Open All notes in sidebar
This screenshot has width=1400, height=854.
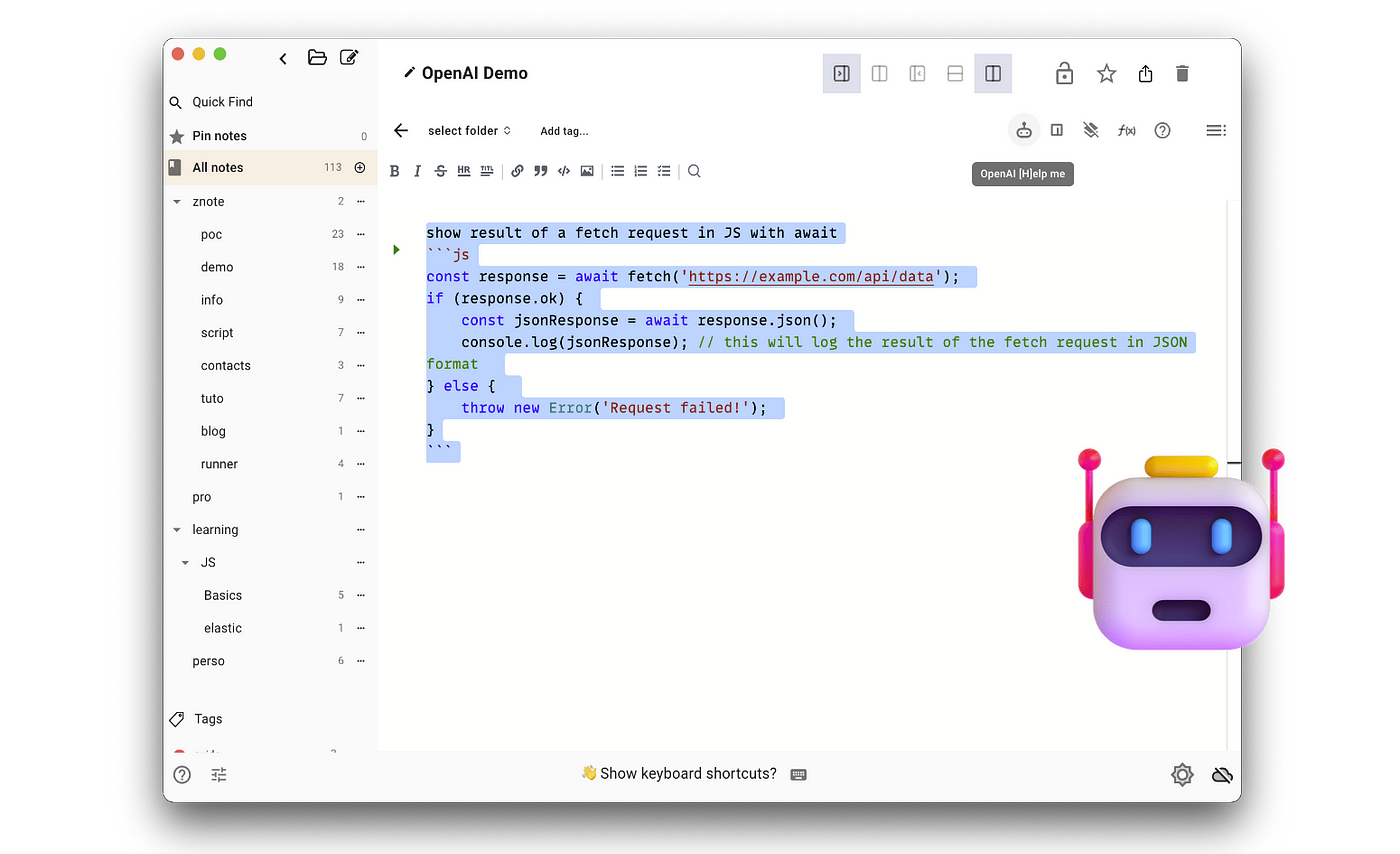coord(270,167)
